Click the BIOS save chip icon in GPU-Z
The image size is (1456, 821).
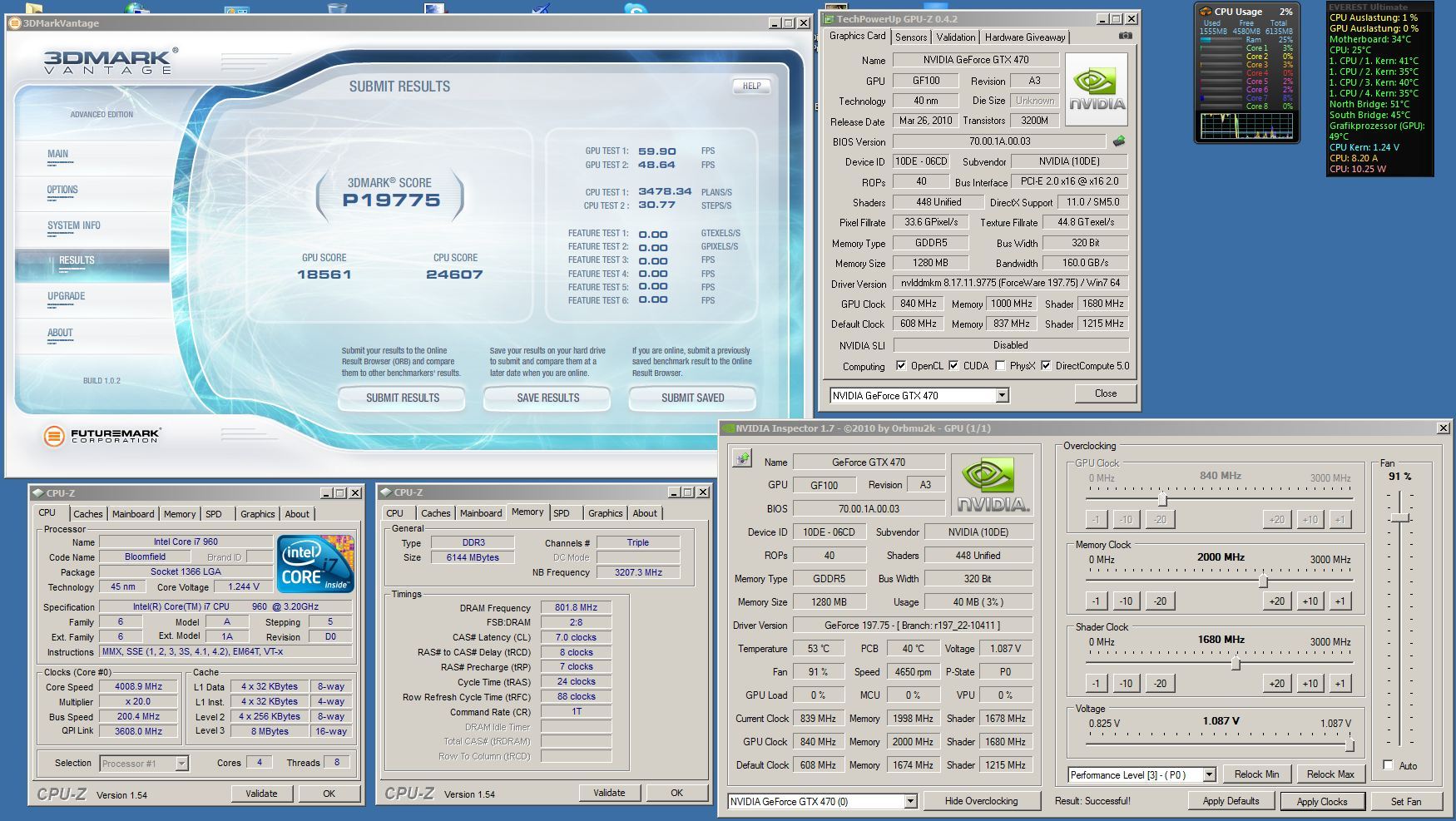tap(1119, 141)
